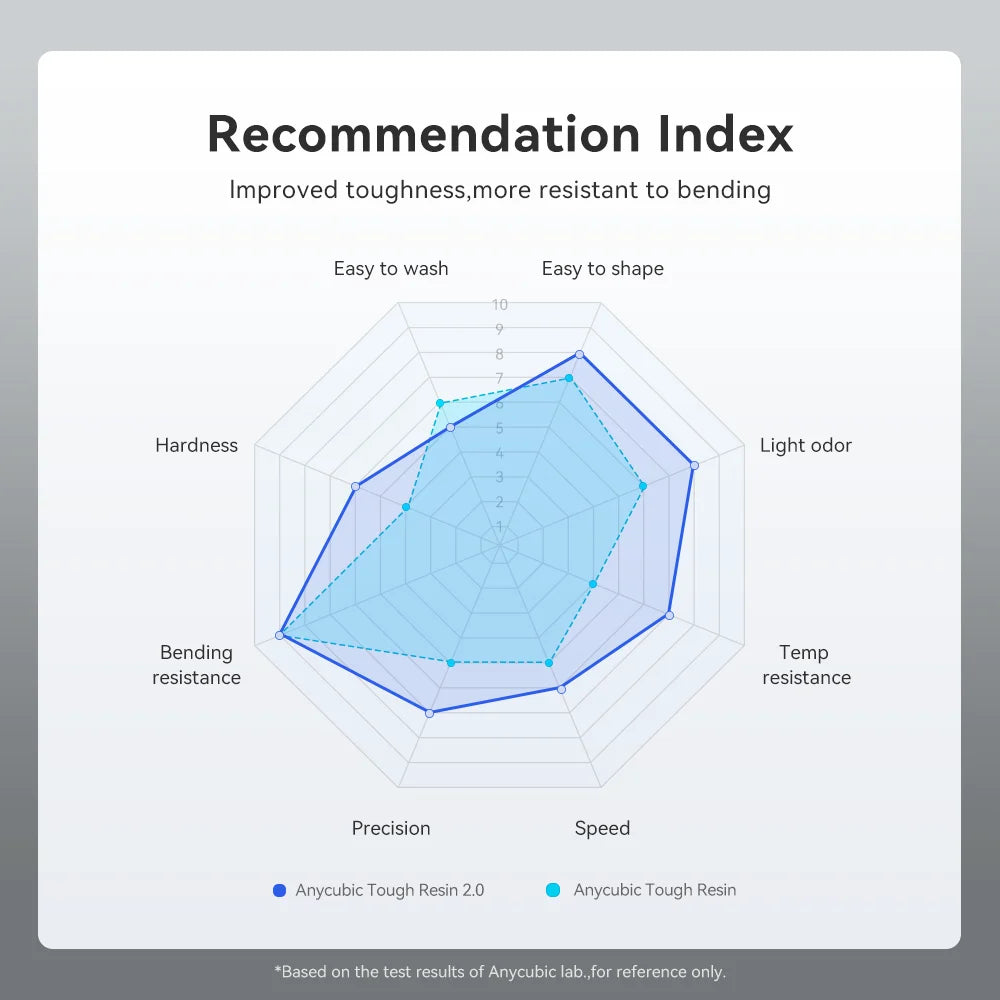The width and height of the screenshot is (1000, 1000).
Task: Select the Temp resistance axis label
Action: (806, 665)
